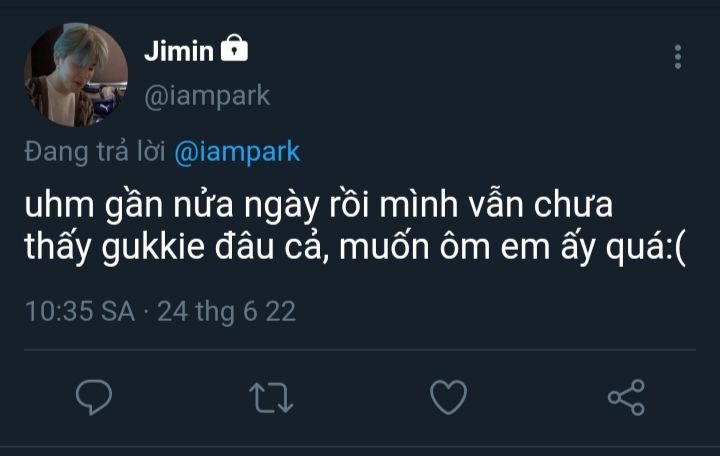Click the tweet date 24 thg 6 22
Viewport: 720px width, 456px height.
coord(226,311)
